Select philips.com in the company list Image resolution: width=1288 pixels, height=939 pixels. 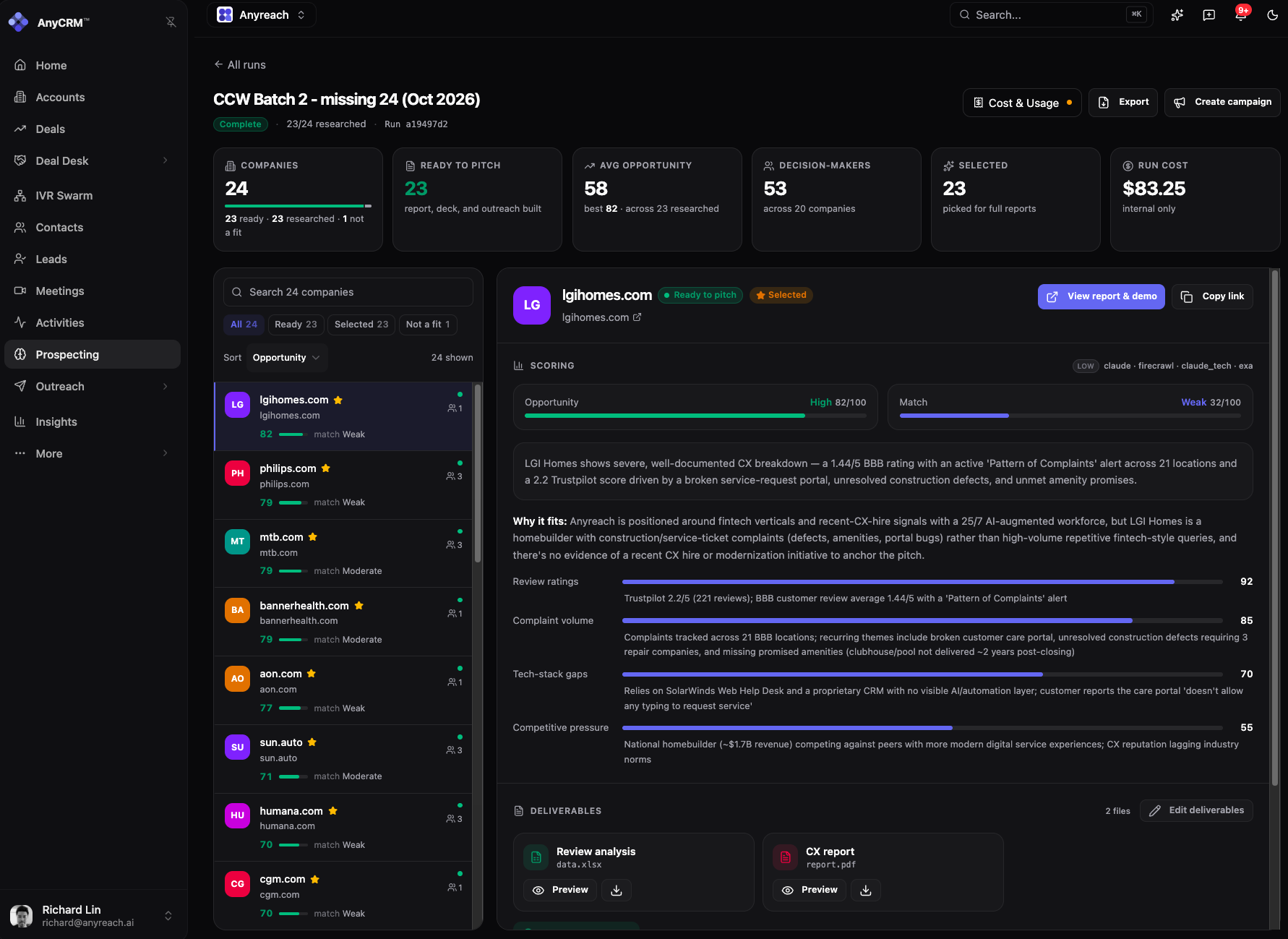(343, 485)
